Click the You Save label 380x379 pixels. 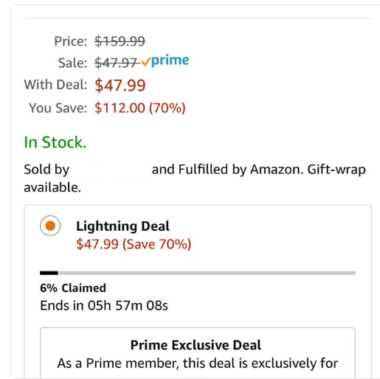point(58,108)
